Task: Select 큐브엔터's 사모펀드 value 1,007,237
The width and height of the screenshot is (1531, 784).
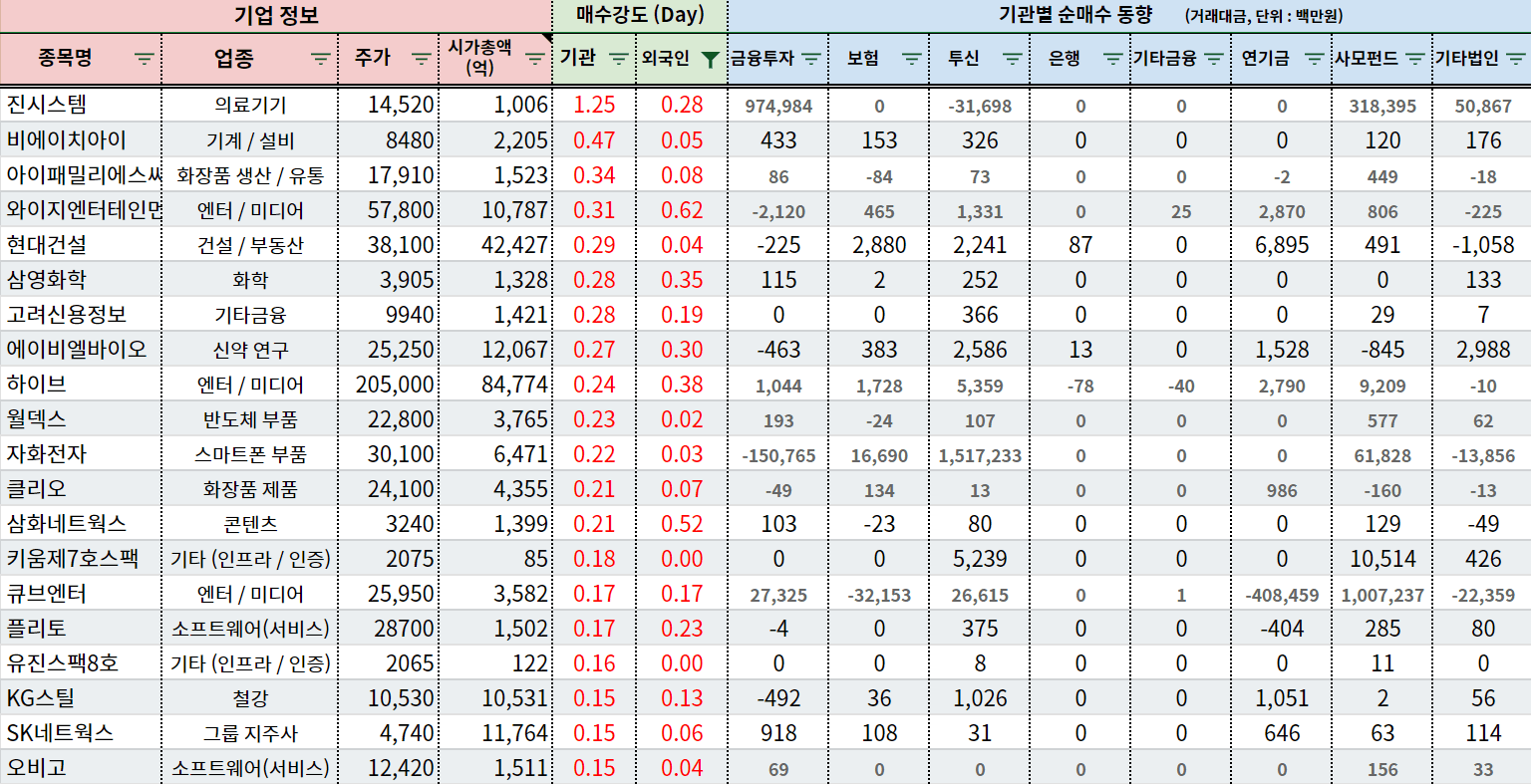Action: coord(1382,593)
